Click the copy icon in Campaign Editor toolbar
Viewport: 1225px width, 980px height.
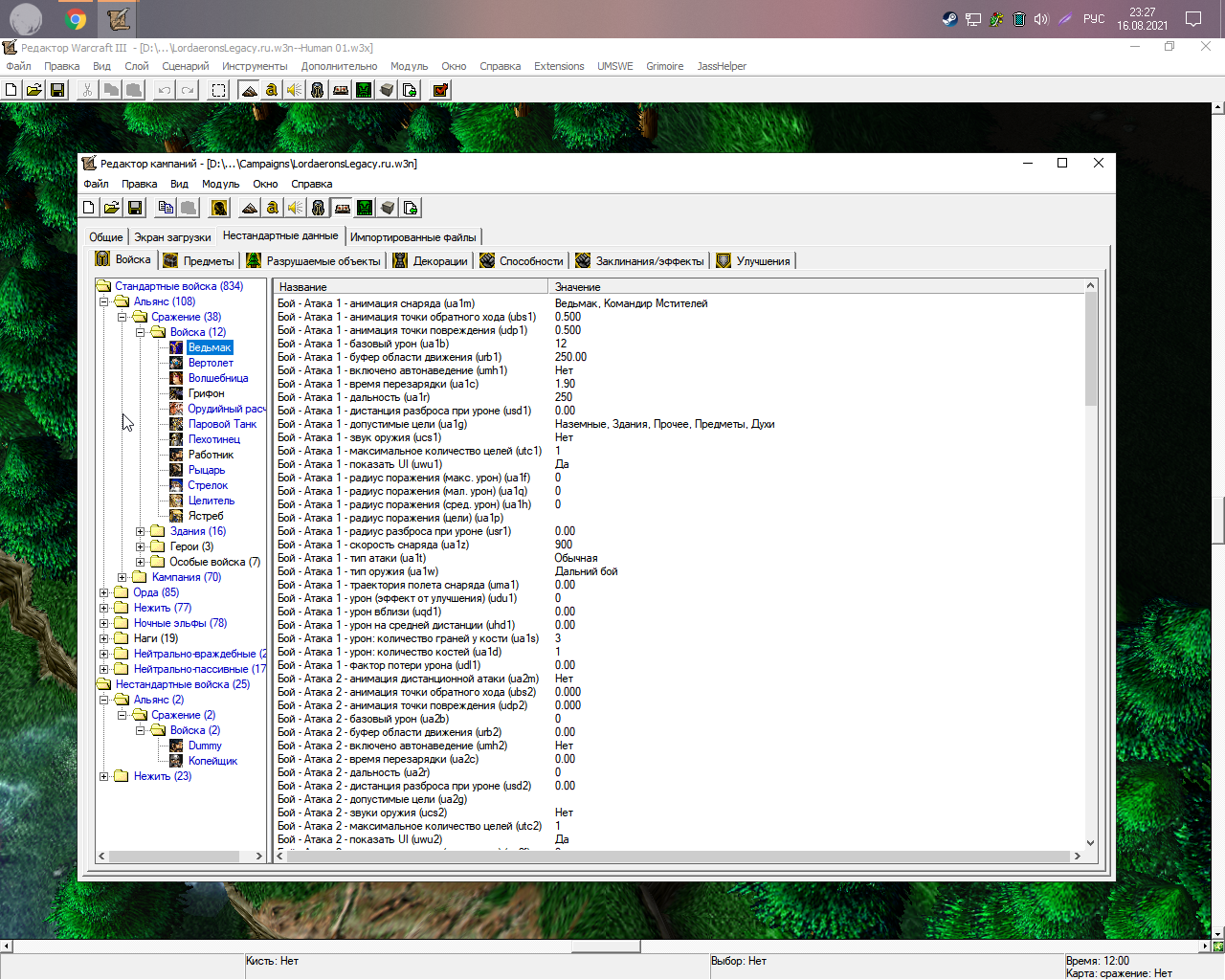coord(166,208)
